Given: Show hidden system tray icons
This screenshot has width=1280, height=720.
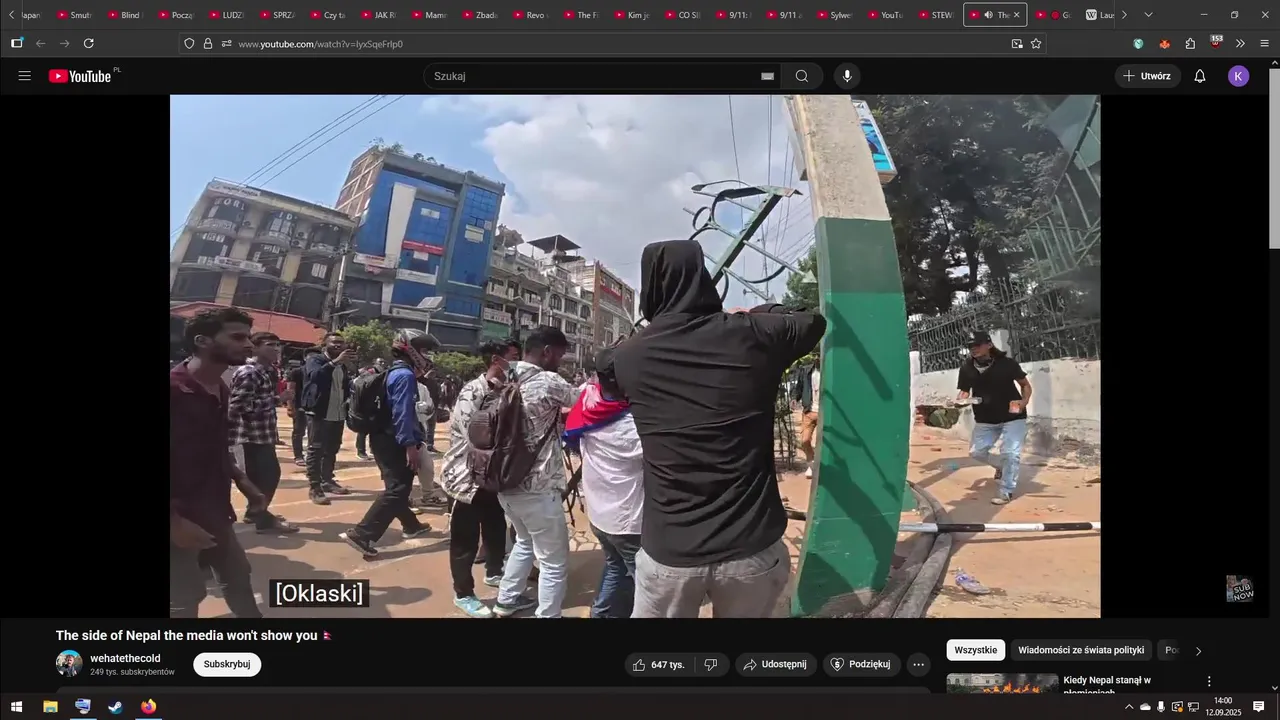Looking at the screenshot, I should click(x=1129, y=707).
